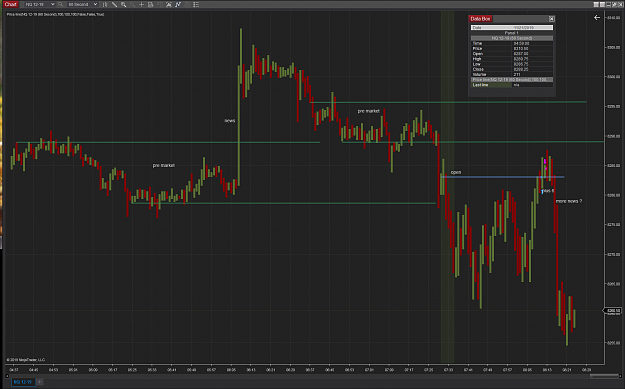The height and width of the screenshot is (389, 625).
Task: Select the NQ 12-19 chart tab
Action: click(x=23, y=382)
